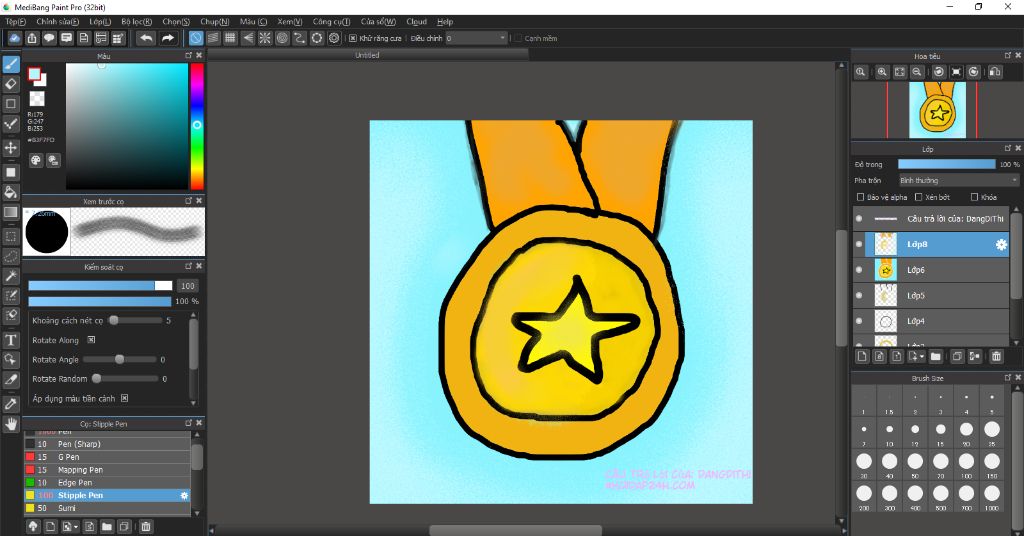Enable the grid snap icon
Image resolution: width=1024 pixels, height=536 pixels.
(230, 38)
